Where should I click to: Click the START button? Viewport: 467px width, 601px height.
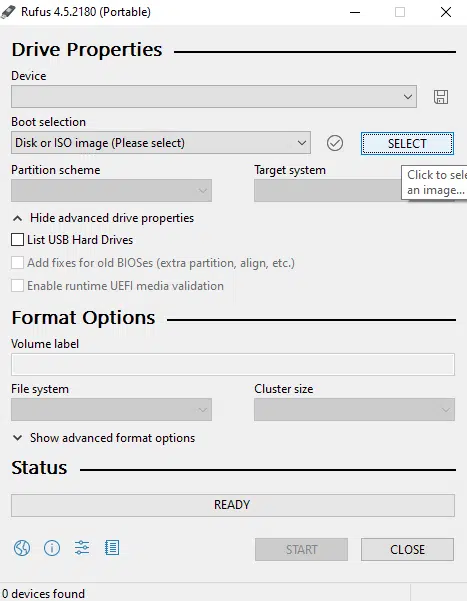(301, 550)
